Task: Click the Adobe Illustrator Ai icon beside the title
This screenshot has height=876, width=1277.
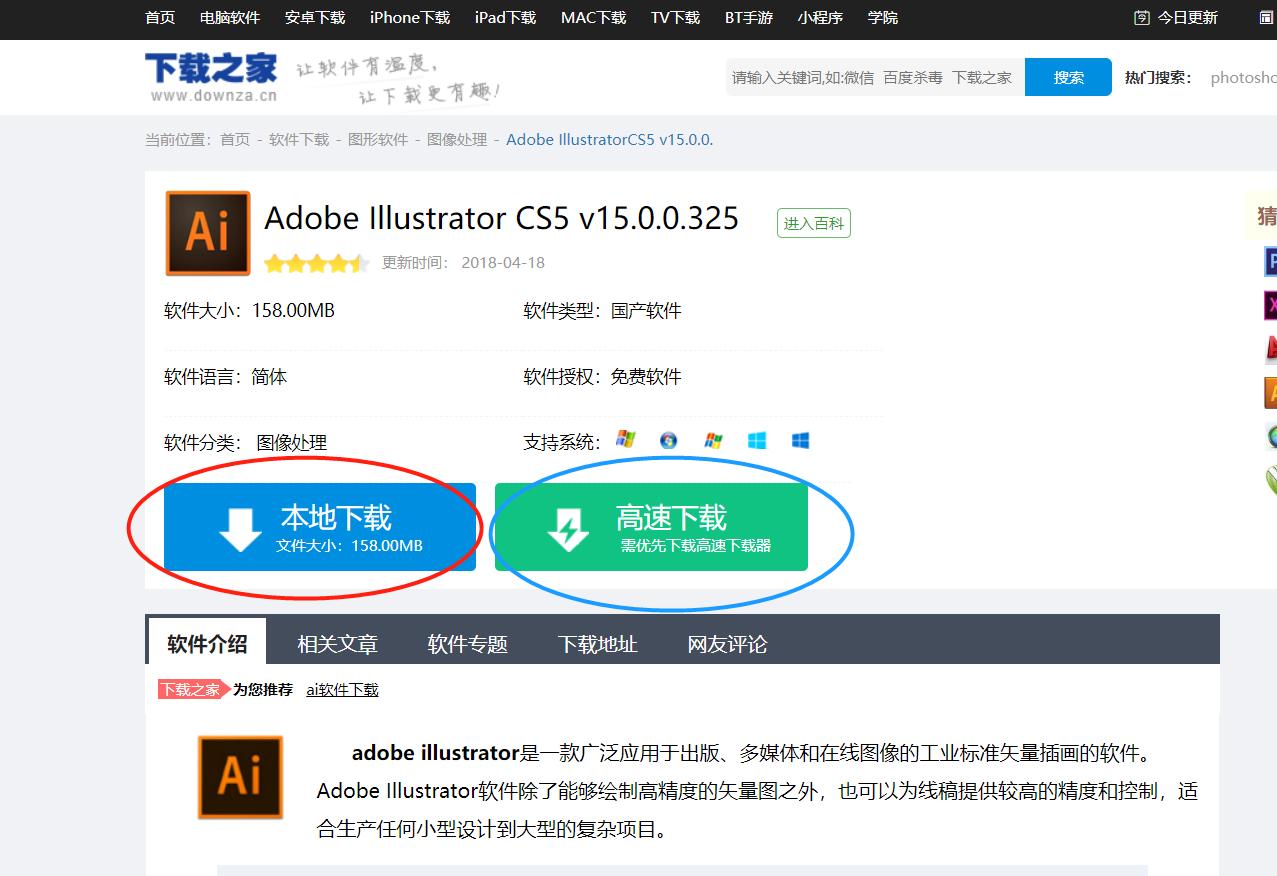Action: point(207,233)
